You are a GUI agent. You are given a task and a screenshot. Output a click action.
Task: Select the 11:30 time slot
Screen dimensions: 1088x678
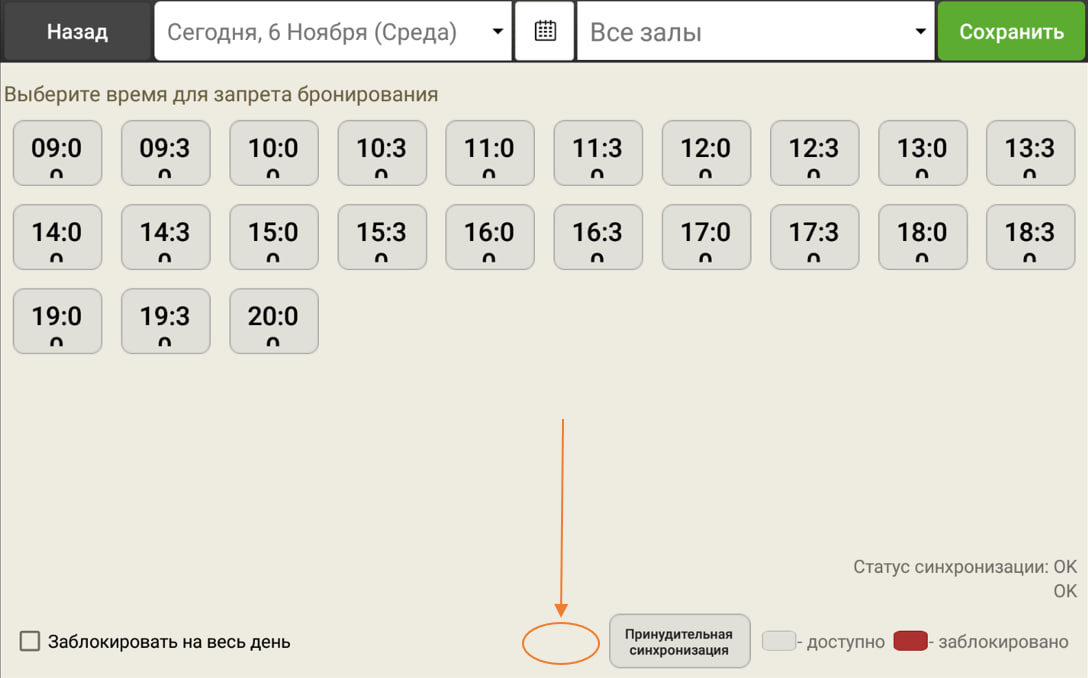(x=598, y=153)
